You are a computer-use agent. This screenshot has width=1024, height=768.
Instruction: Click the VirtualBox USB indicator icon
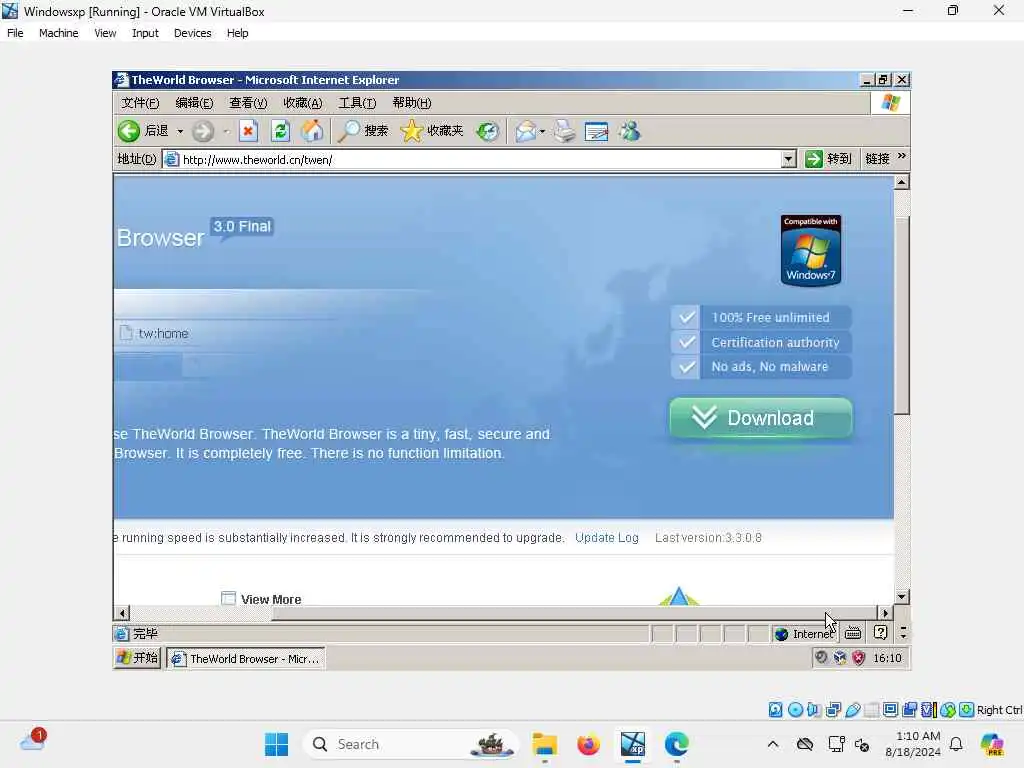(852, 710)
